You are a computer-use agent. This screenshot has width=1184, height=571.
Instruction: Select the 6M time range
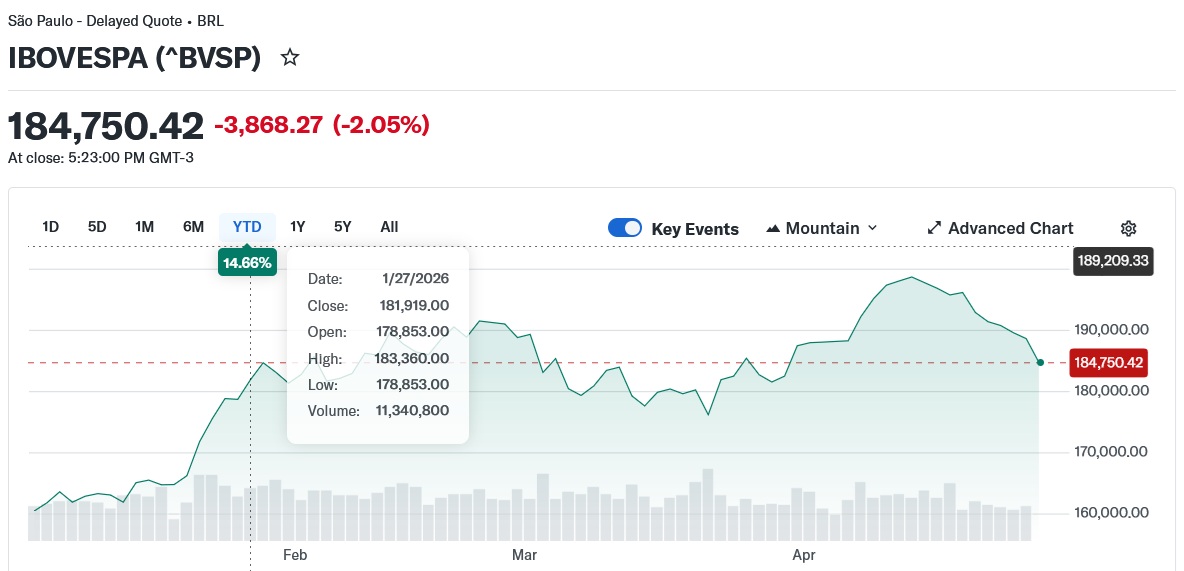(x=193, y=227)
